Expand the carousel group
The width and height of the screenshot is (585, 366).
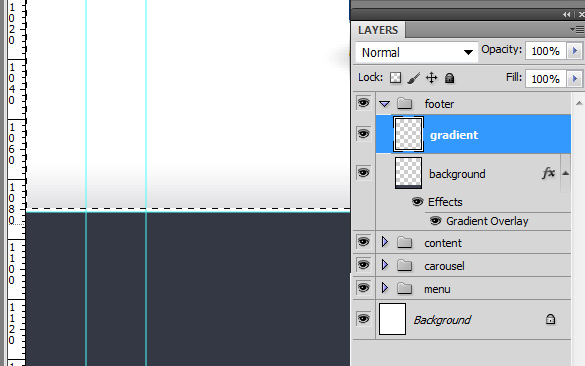[x=385, y=265]
